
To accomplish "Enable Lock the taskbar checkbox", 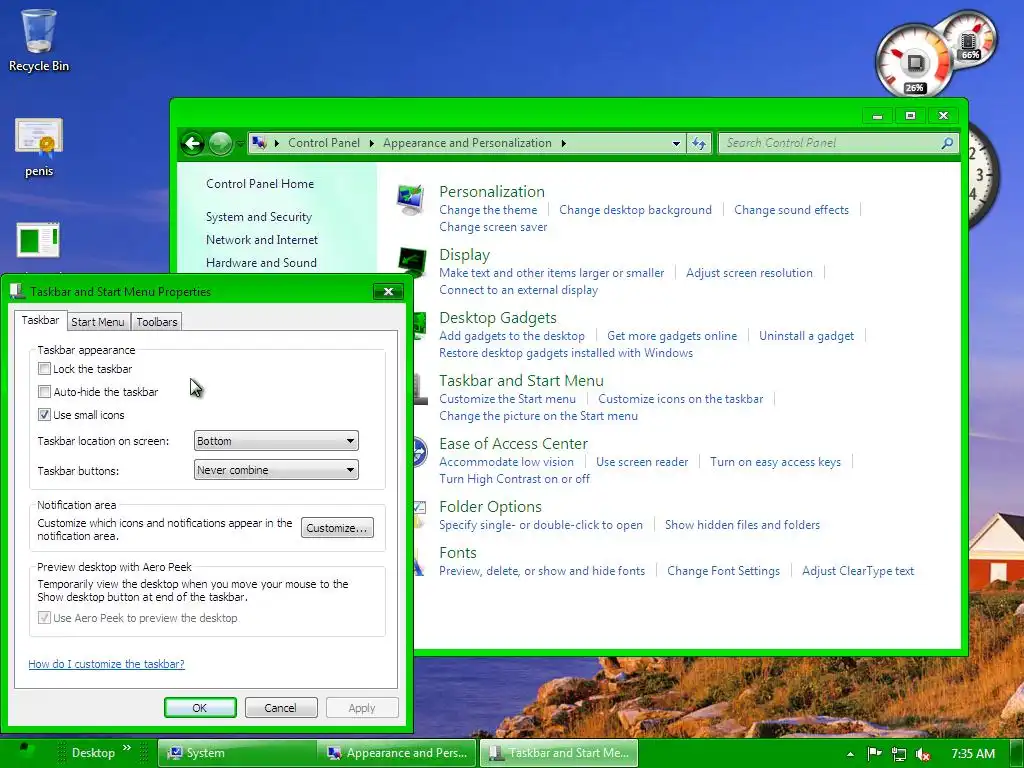I will [44, 368].
